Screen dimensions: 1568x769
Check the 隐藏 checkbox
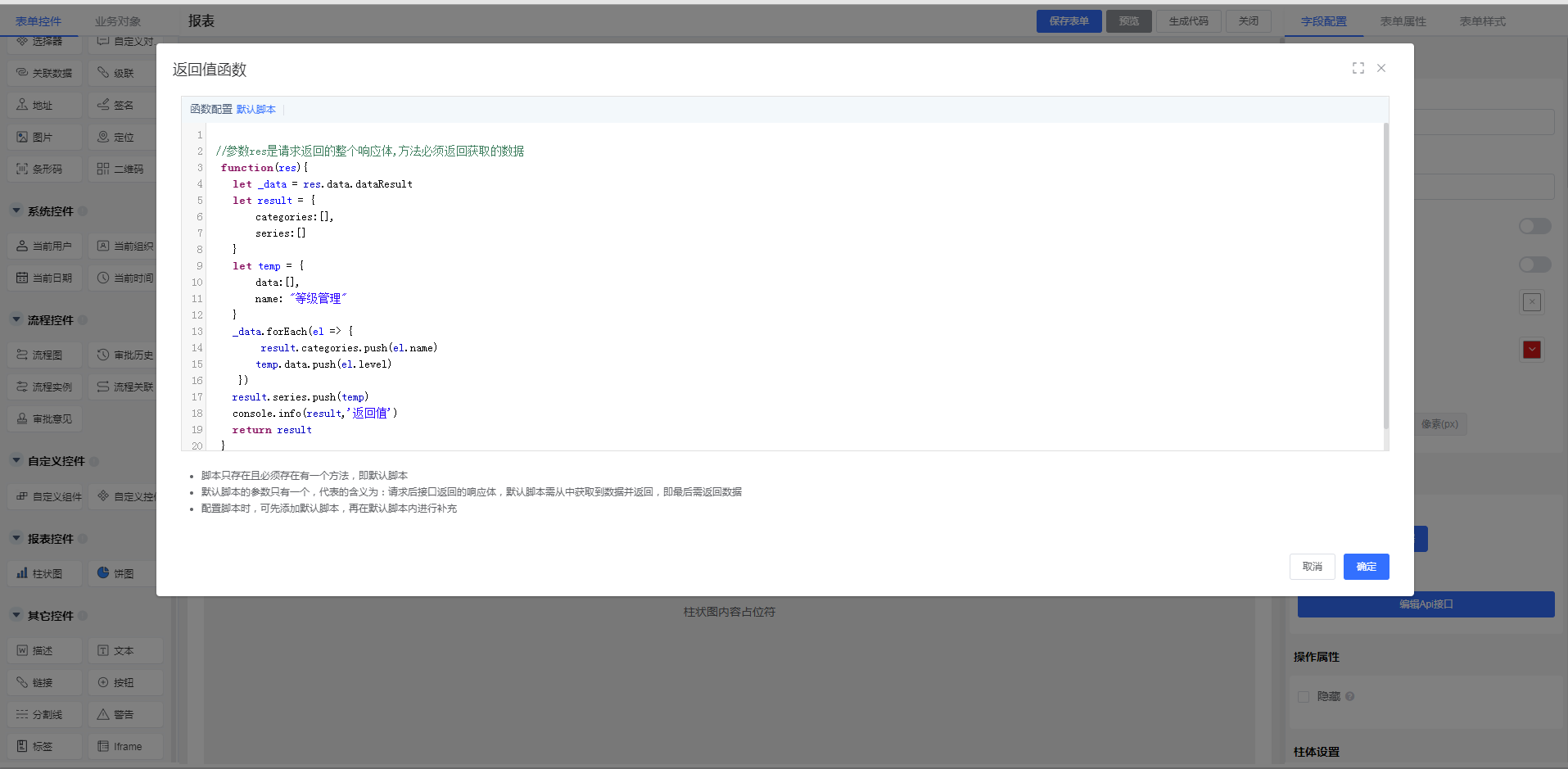point(1304,697)
